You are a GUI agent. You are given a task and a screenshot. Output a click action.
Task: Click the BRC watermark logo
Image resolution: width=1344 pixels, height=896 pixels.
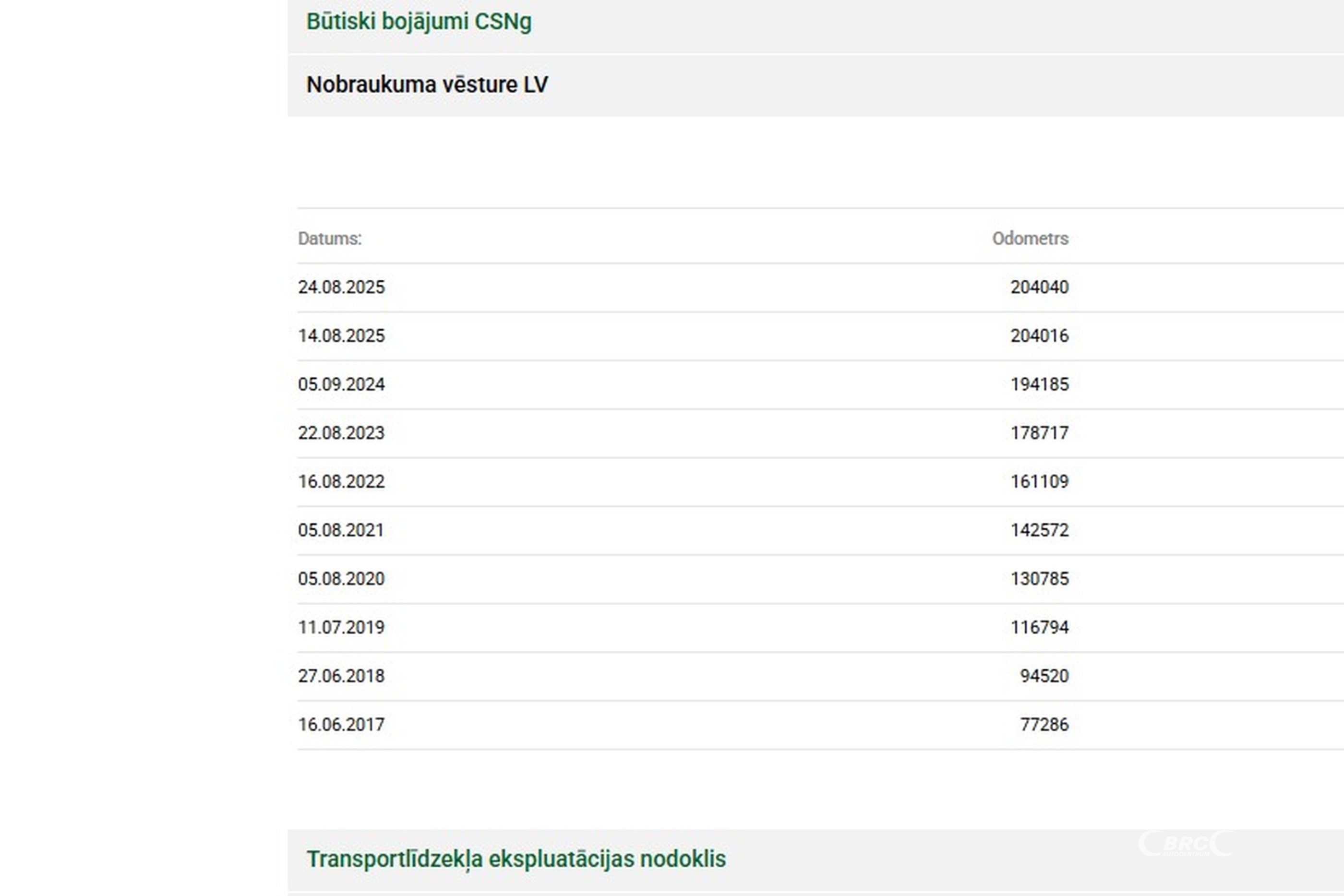(1186, 844)
